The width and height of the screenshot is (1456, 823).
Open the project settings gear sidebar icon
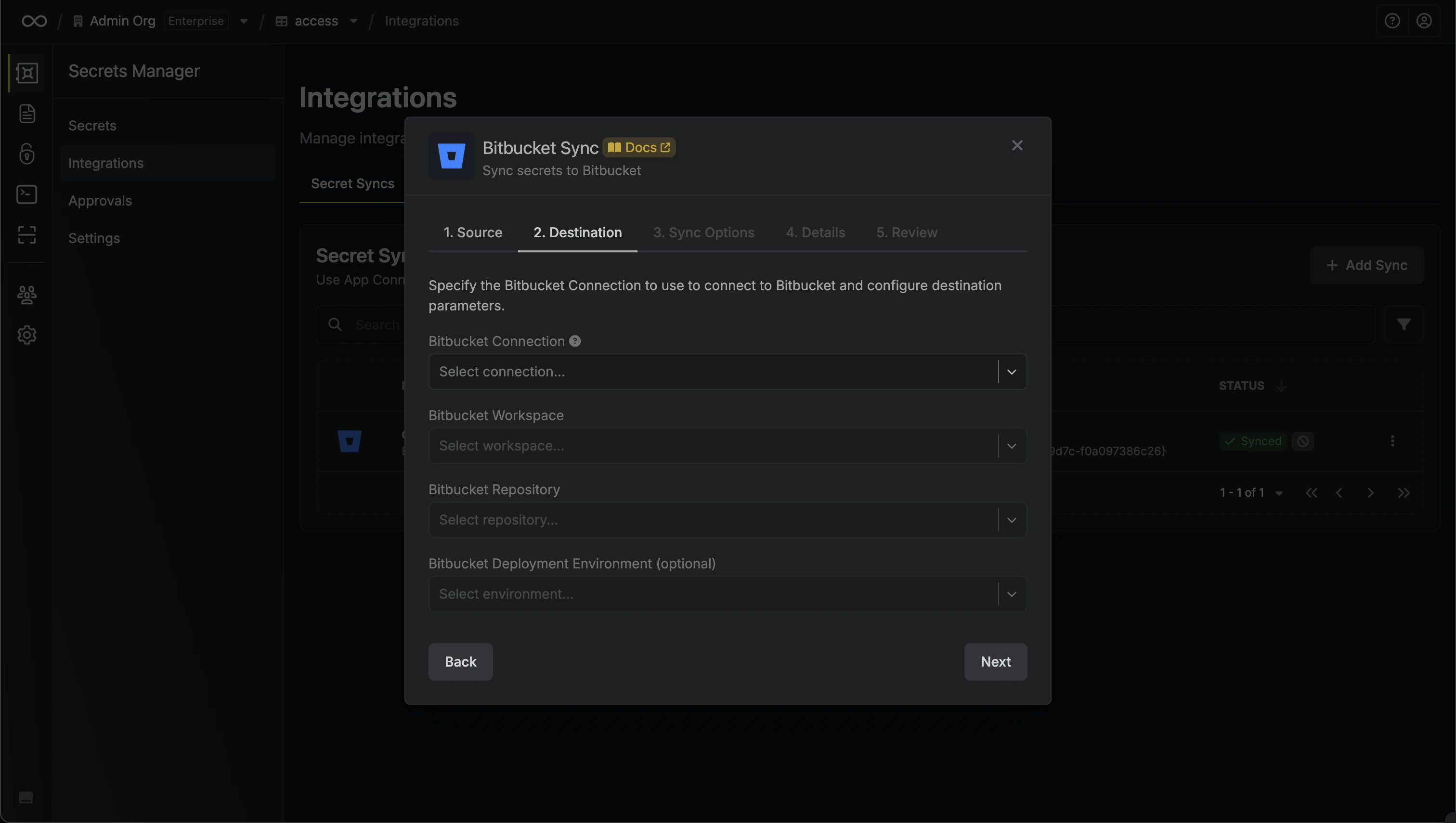(x=26, y=335)
